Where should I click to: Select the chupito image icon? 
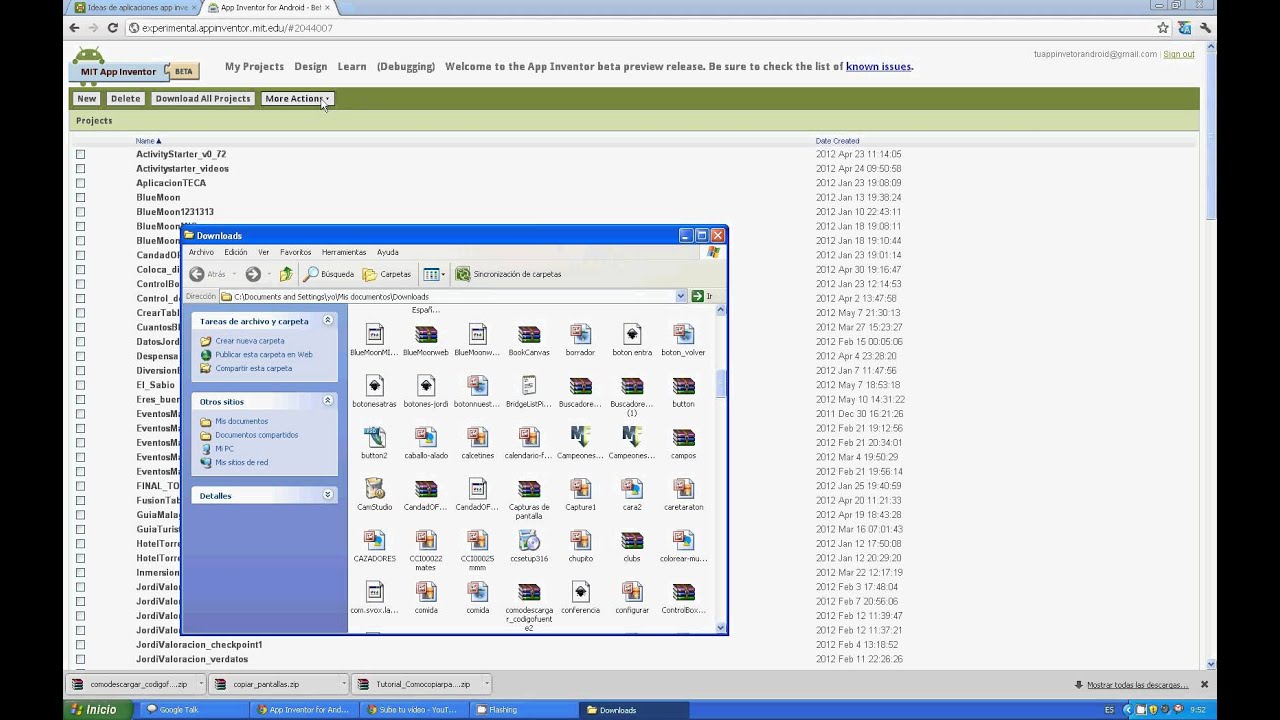click(580, 541)
